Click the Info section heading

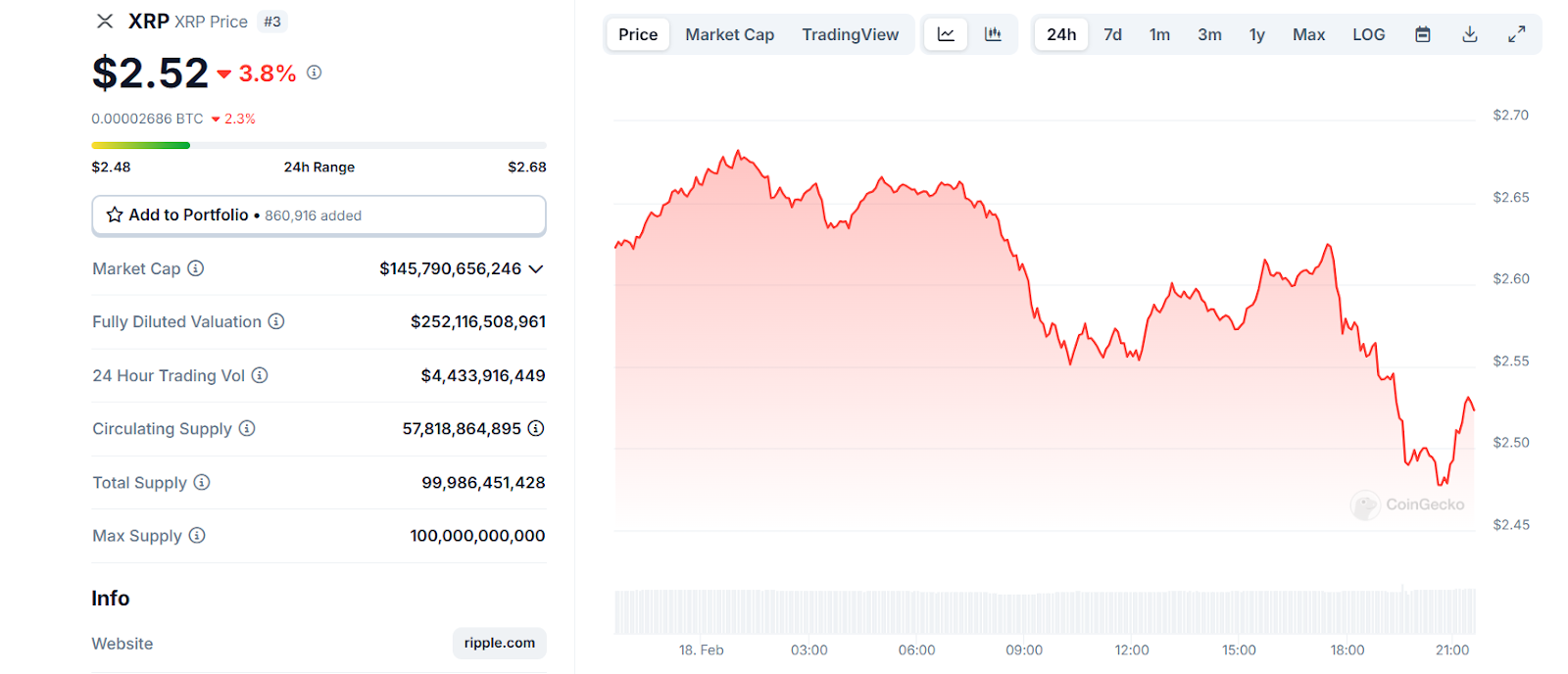tap(111, 598)
